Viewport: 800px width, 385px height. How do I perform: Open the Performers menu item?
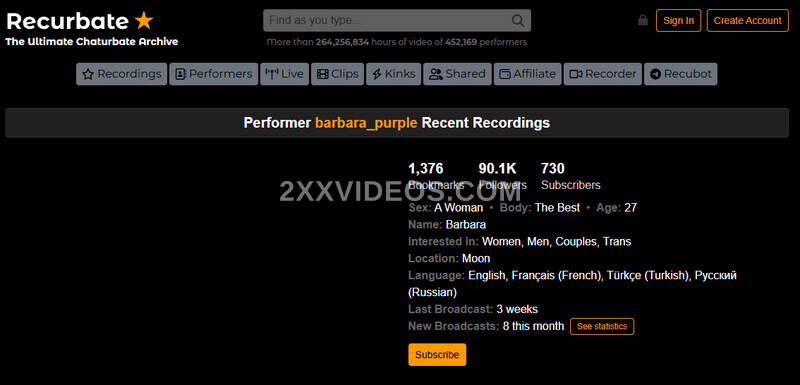pos(213,74)
